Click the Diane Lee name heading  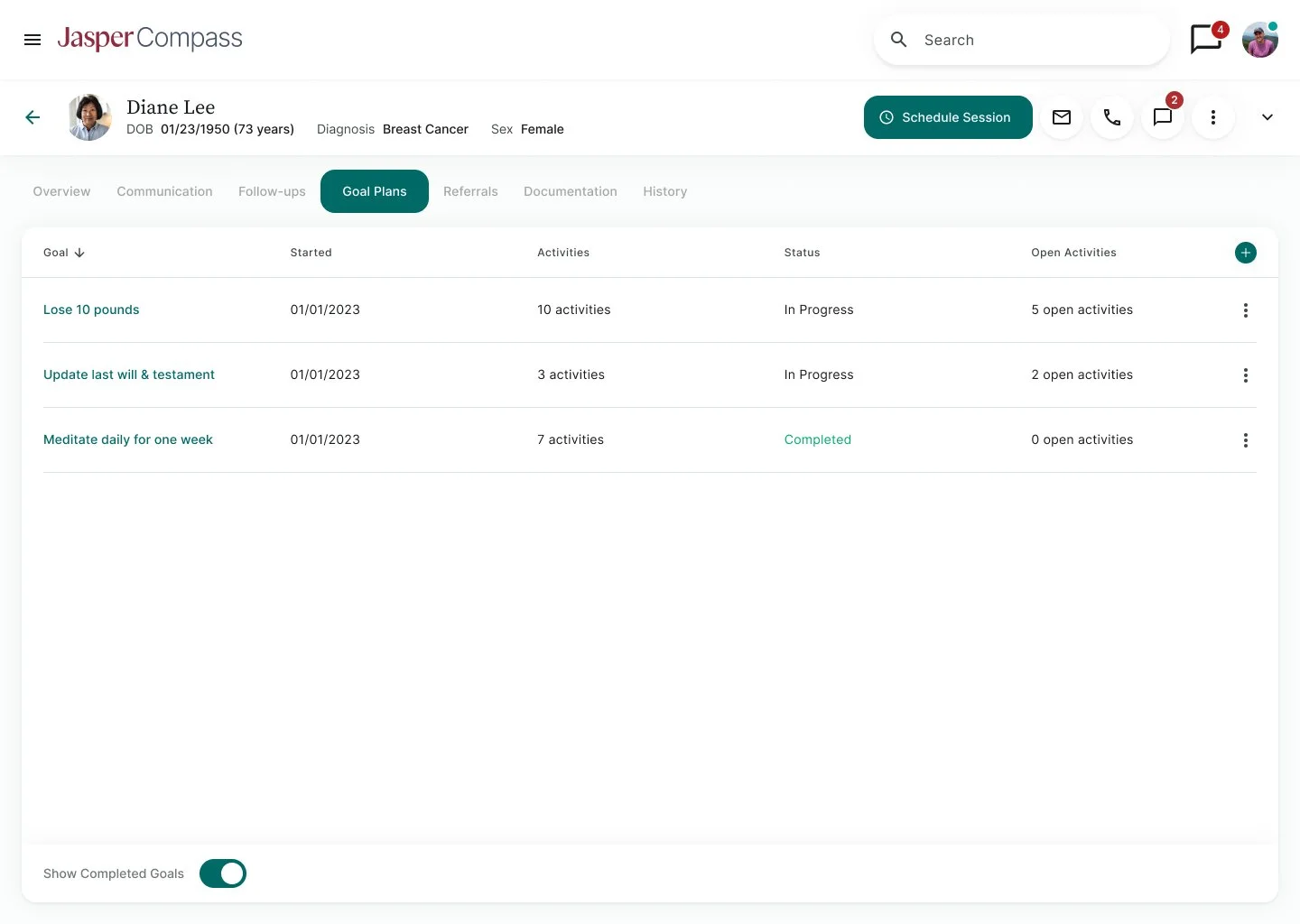(171, 107)
